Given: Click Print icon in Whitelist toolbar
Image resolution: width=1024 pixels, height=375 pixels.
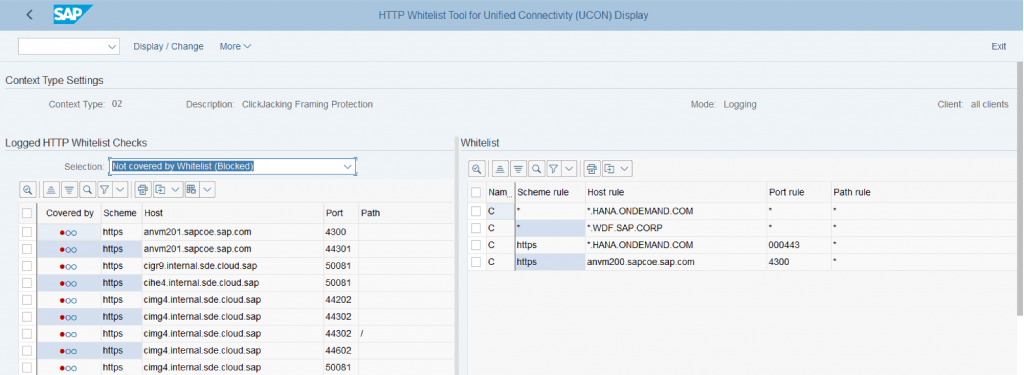Looking at the screenshot, I should tap(592, 169).
